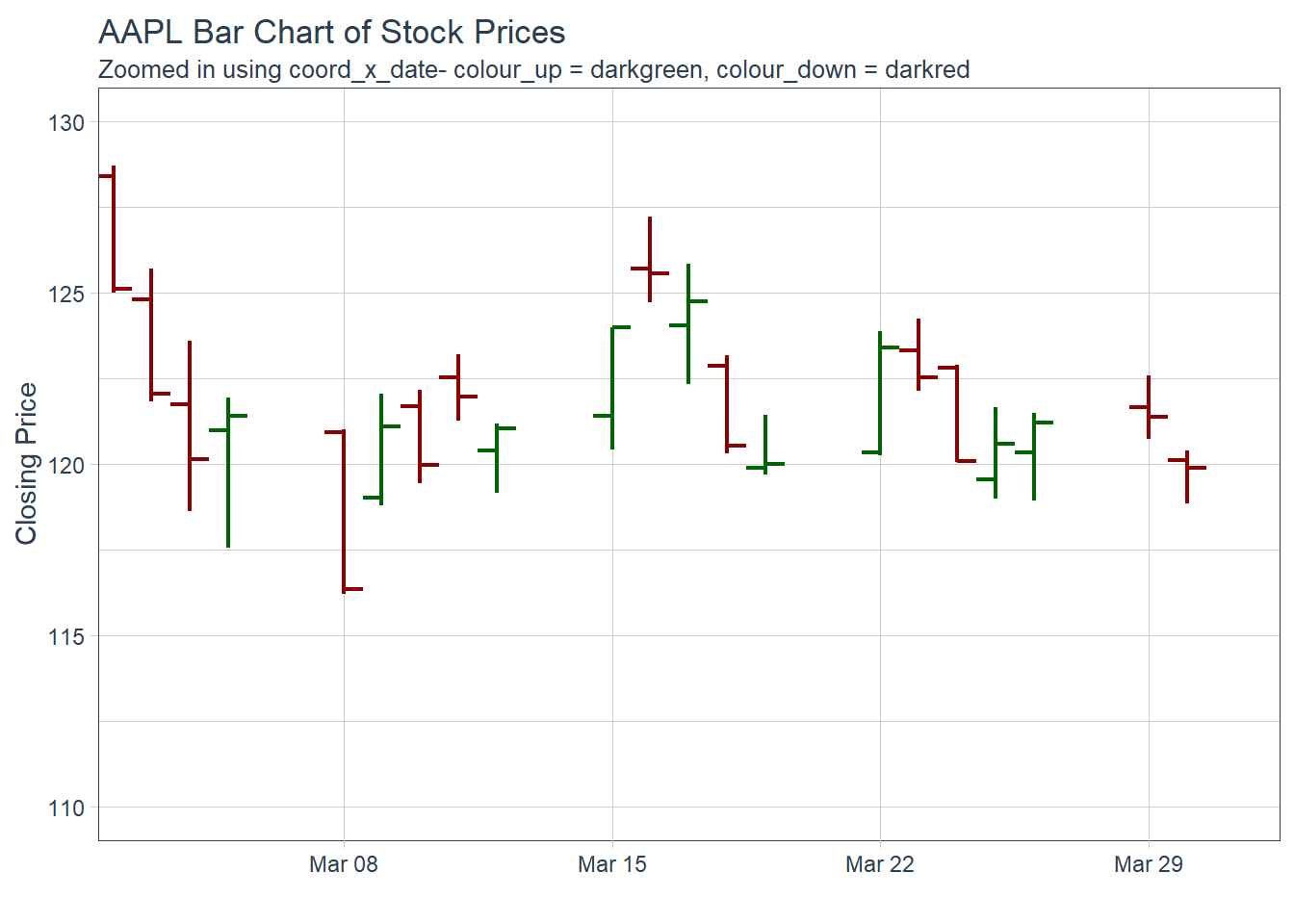Screen dimensions: 1294x924
Task: Click the red bar peaking above 127 after Mar 15
Action: pyautogui.click(x=650, y=260)
